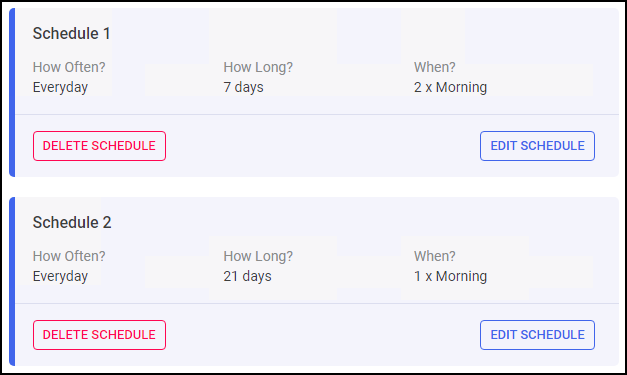The width and height of the screenshot is (627, 375).
Task: Edit Schedule 1 settings
Action: [537, 146]
